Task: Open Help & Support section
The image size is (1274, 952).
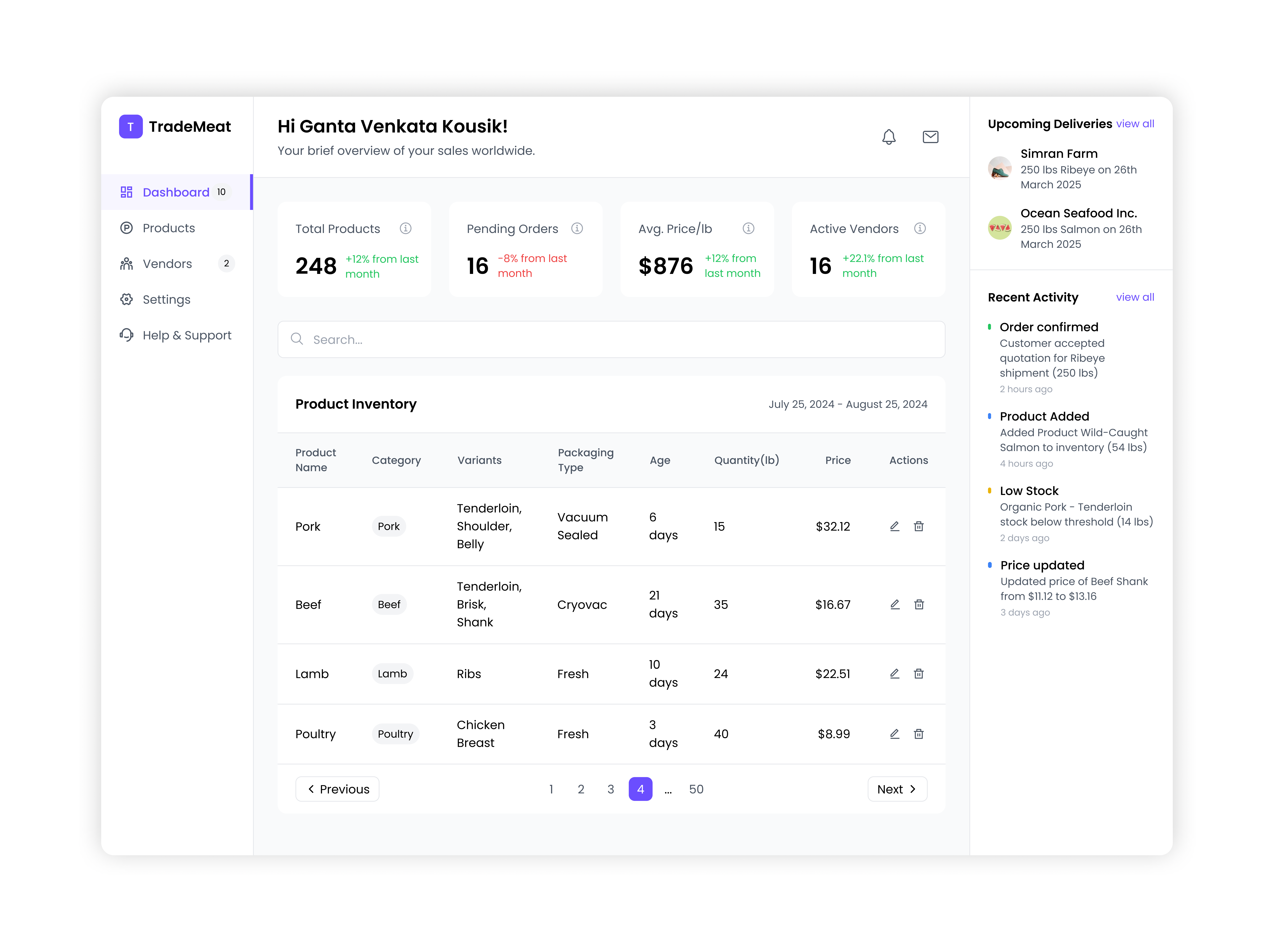Action: [187, 335]
